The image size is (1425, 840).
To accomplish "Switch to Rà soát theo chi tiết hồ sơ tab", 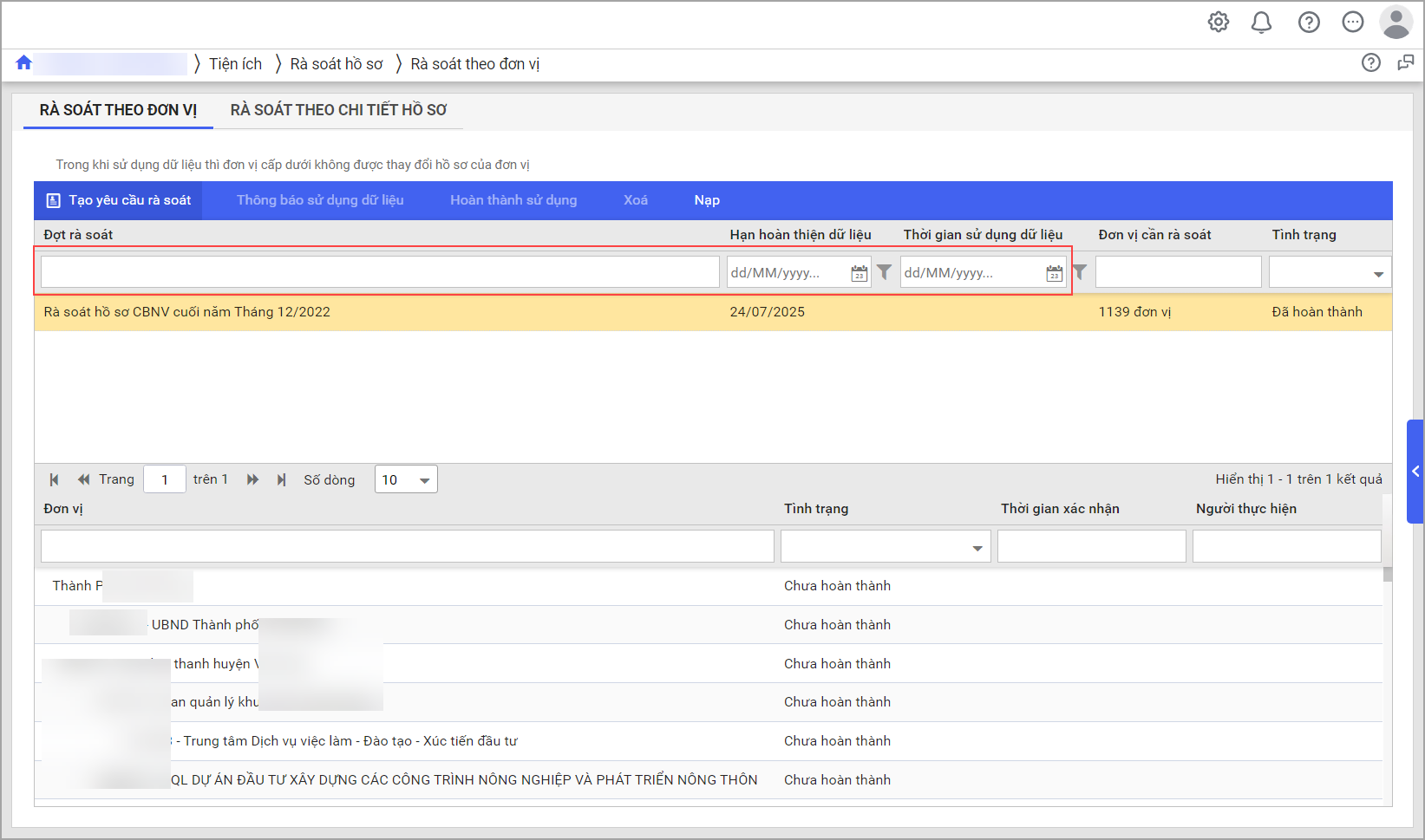I will [x=338, y=110].
